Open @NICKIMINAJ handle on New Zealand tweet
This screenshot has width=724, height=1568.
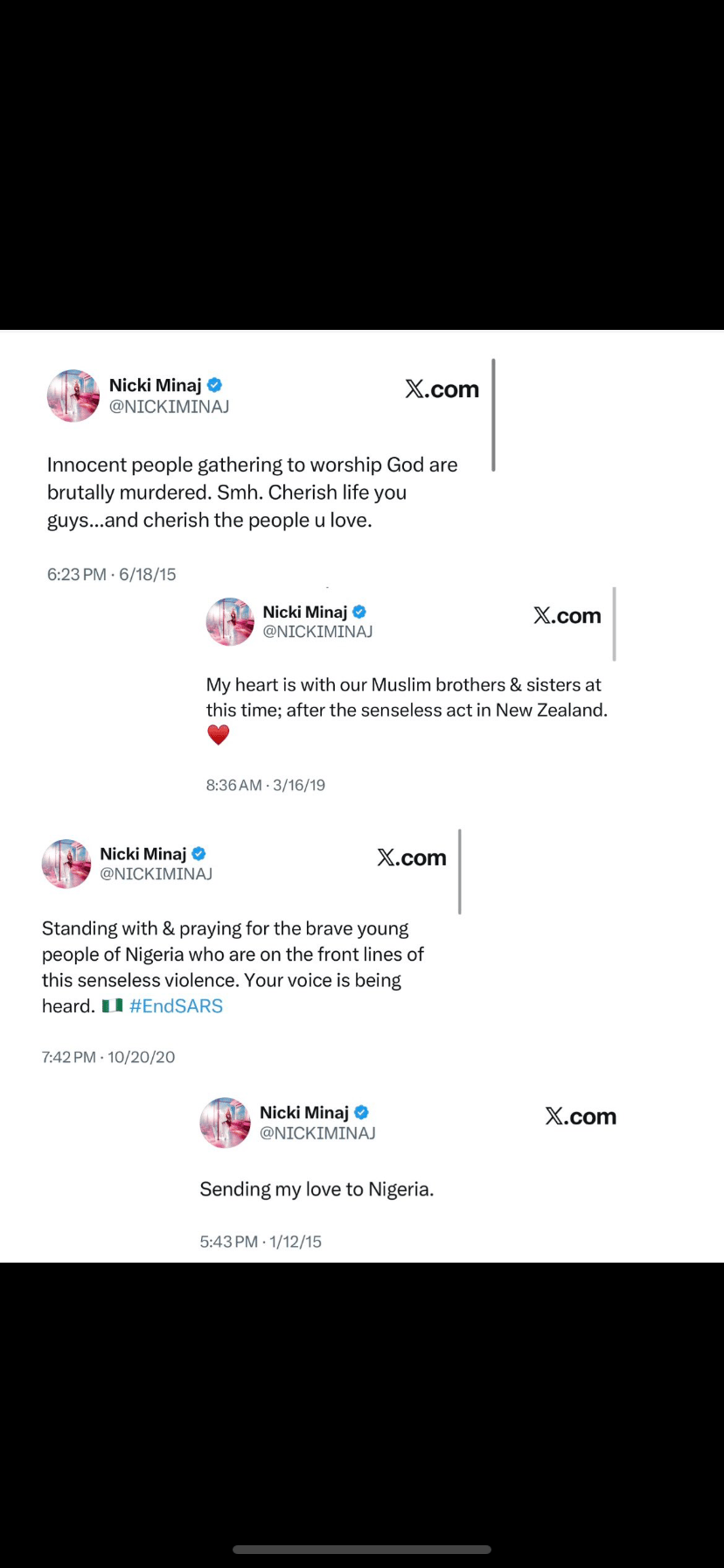click(317, 632)
